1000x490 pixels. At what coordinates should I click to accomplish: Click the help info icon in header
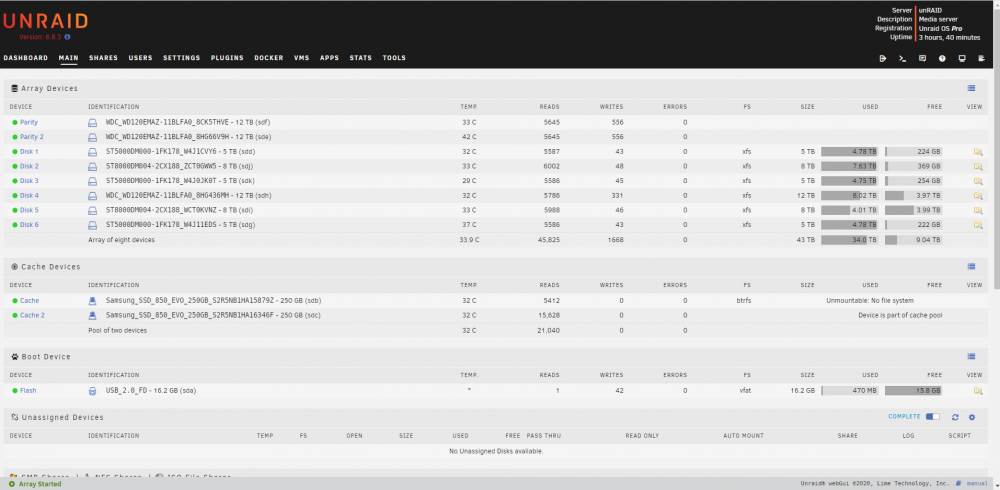pos(942,58)
